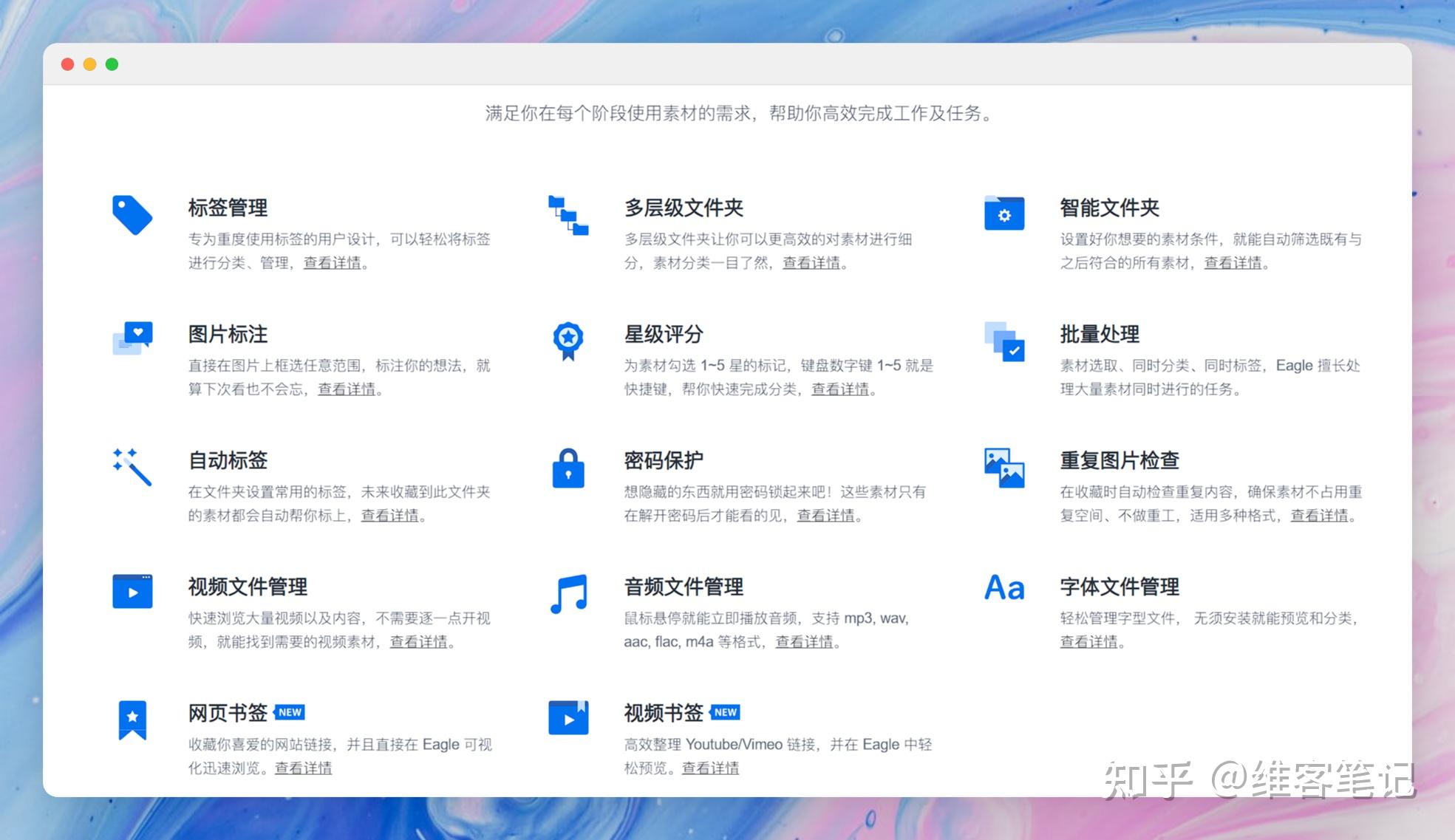Screen dimensions: 1455x840
Task: Open 查看详情 link under 字体文件管理
Action: tap(1088, 642)
